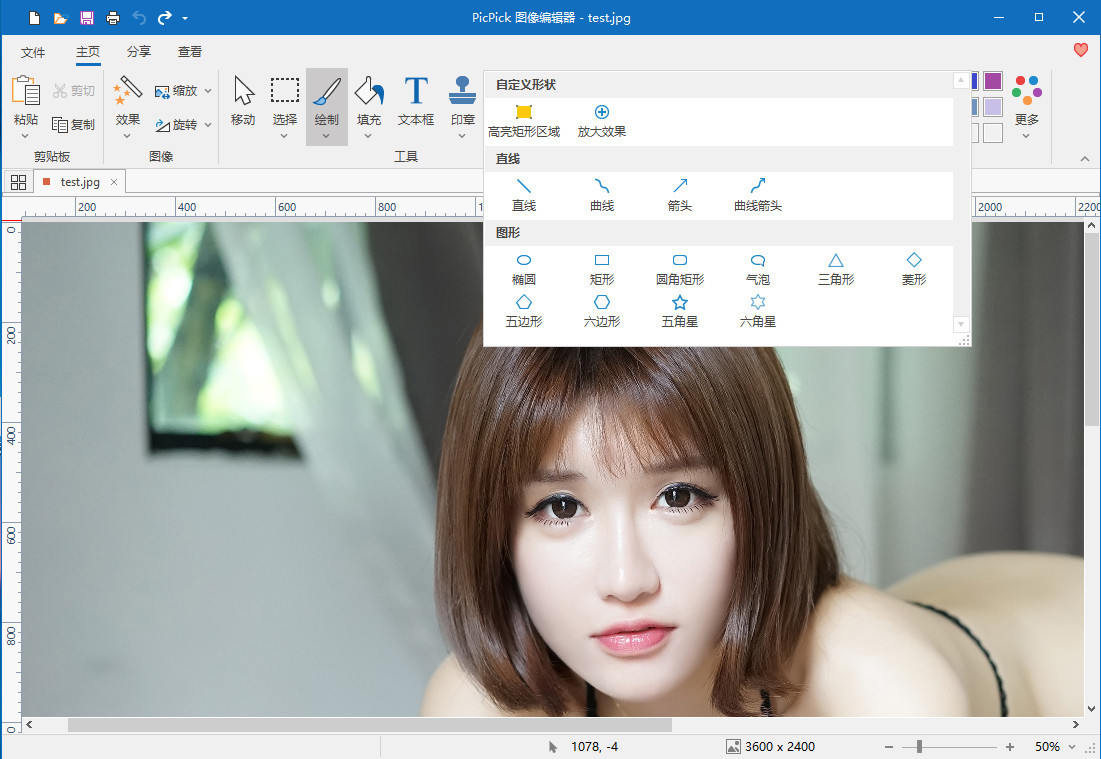The image size is (1101, 759).
Task: Select the 五角星 star shape
Action: [679, 312]
